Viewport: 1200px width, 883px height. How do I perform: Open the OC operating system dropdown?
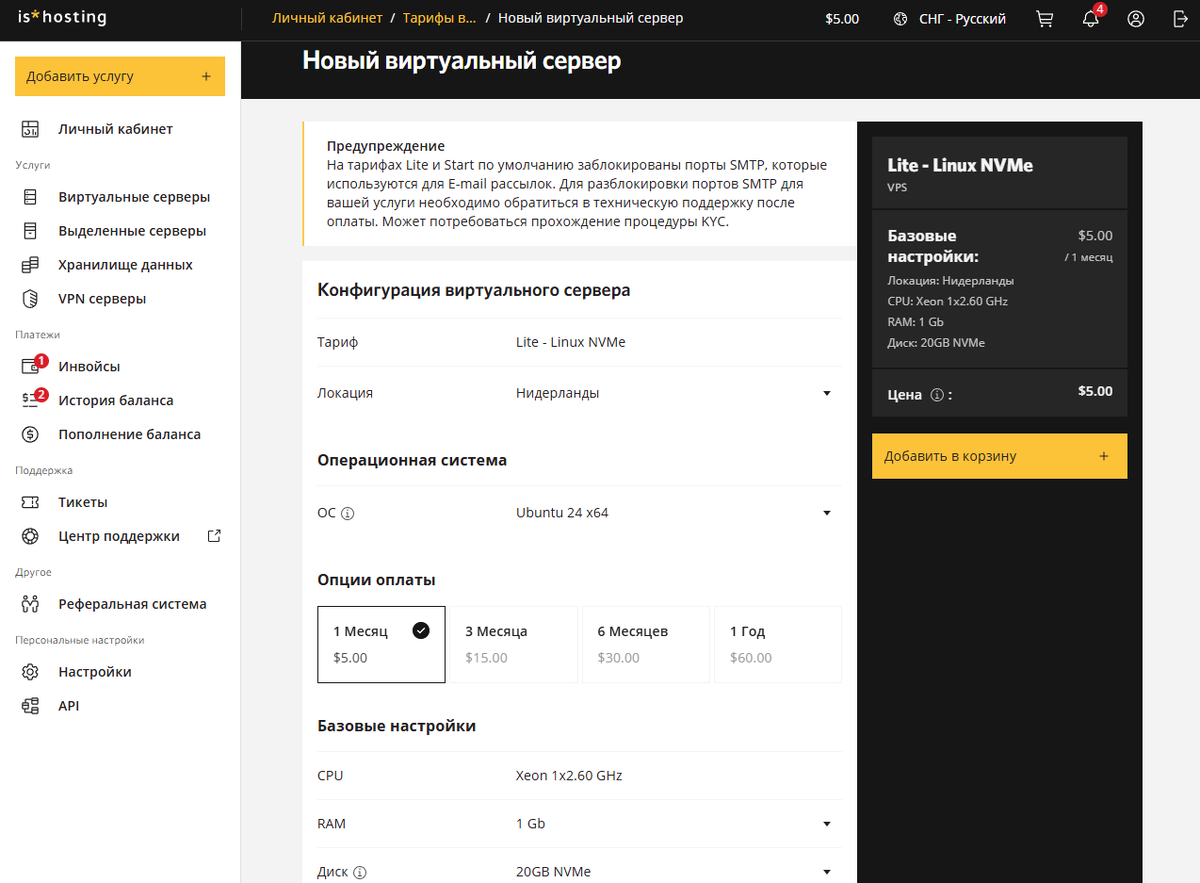[x=827, y=512]
